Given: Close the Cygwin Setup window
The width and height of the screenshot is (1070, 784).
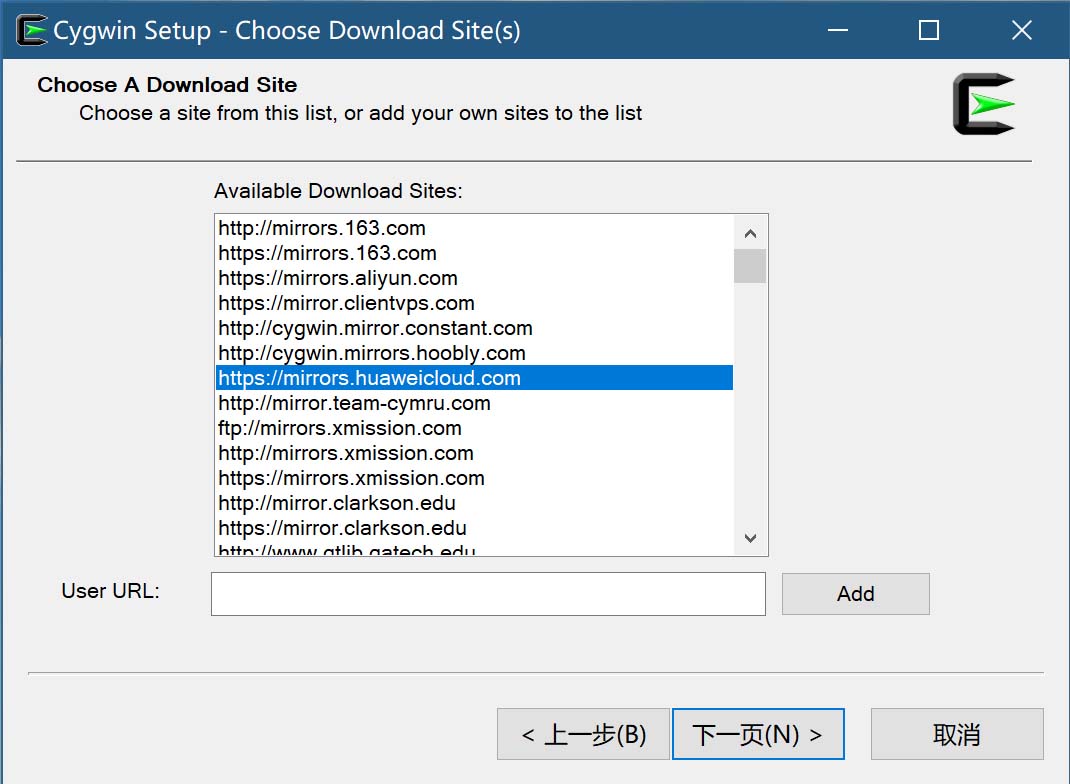Looking at the screenshot, I should pos(1022,30).
